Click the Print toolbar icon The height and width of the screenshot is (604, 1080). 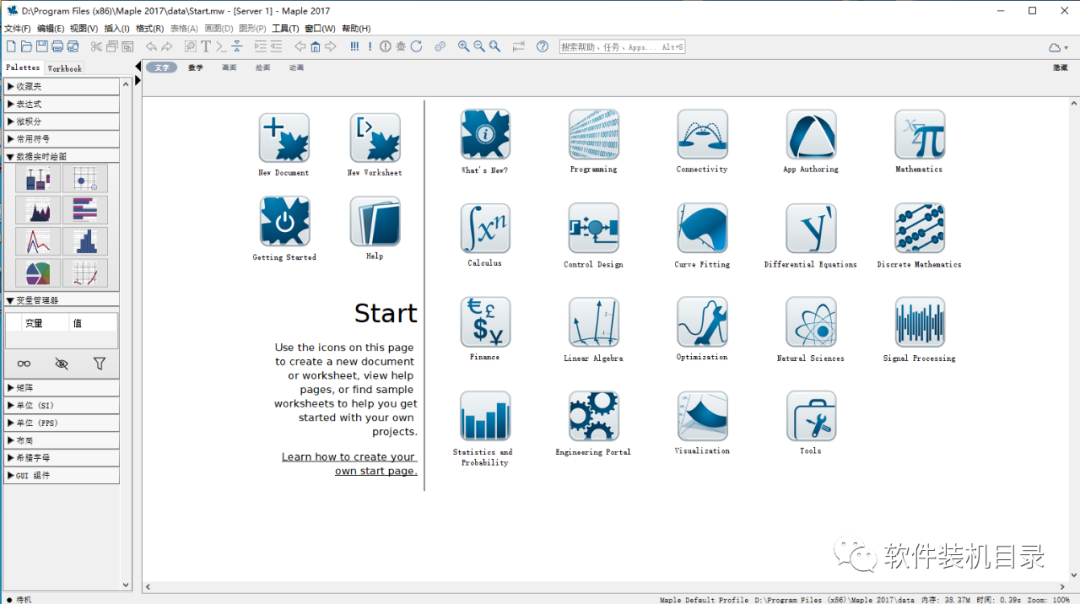[57, 47]
